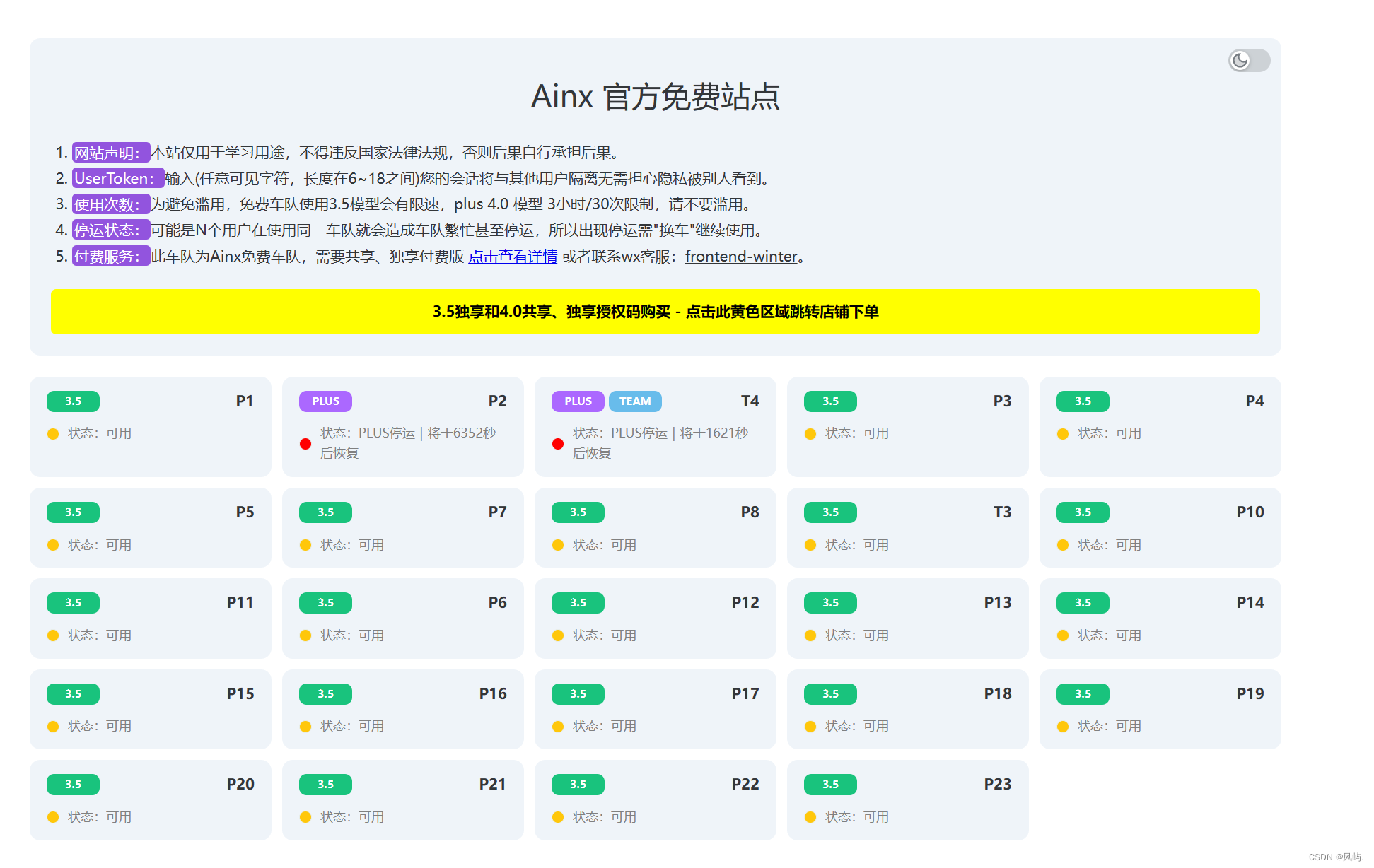Screen dimensions: 1374x868
Task: Click the 3.5 badge on P14 card
Action: [x=1083, y=603]
